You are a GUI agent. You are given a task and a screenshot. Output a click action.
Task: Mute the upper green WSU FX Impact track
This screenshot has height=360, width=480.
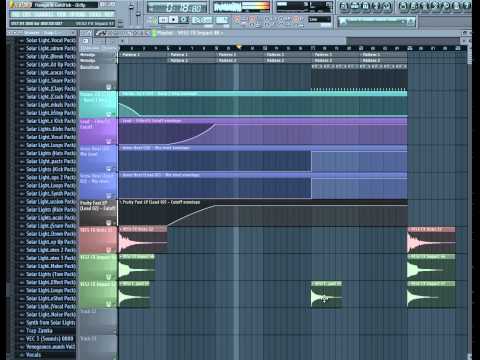point(108,277)
